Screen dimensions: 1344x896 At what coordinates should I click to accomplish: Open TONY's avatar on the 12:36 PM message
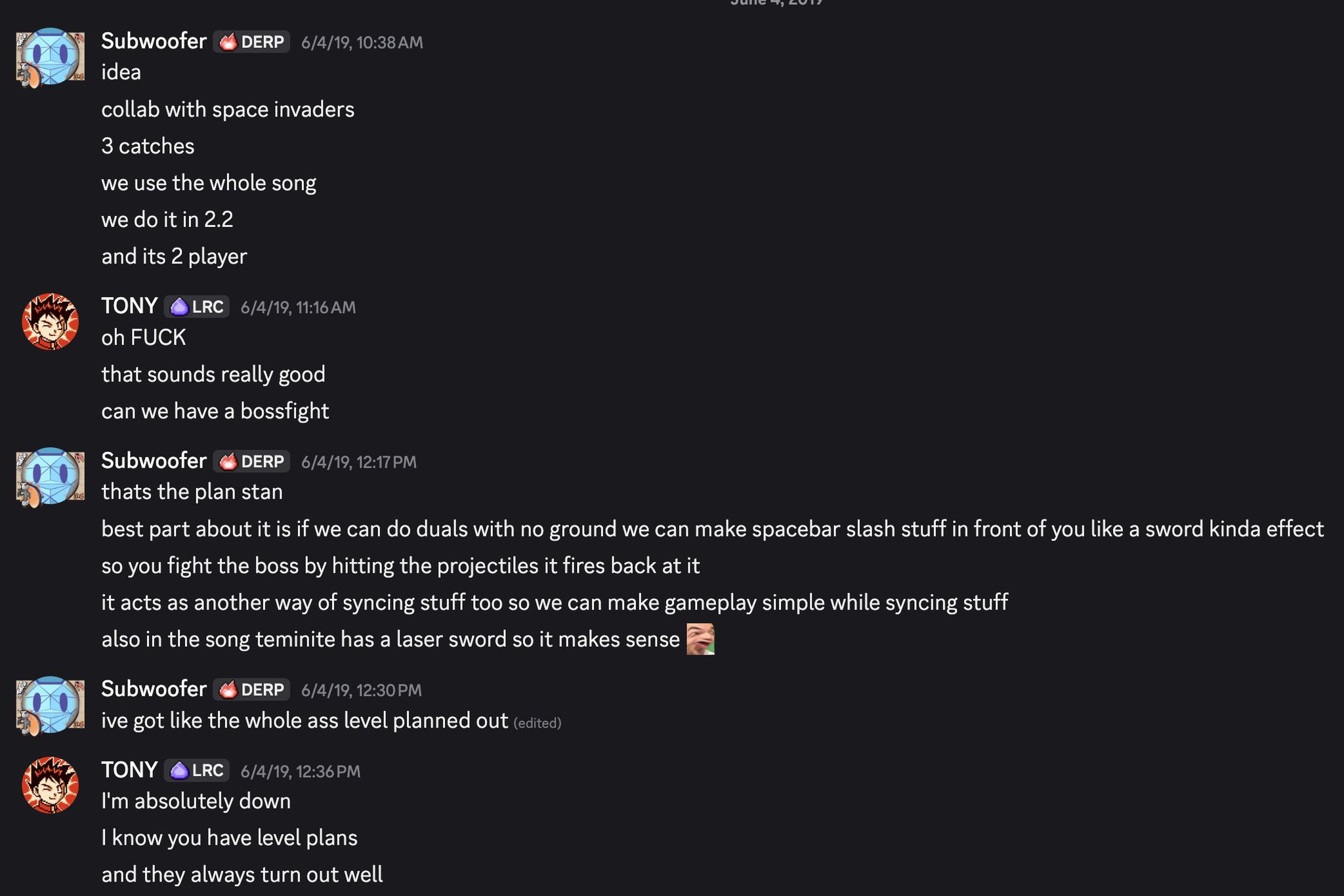point(51,785)
